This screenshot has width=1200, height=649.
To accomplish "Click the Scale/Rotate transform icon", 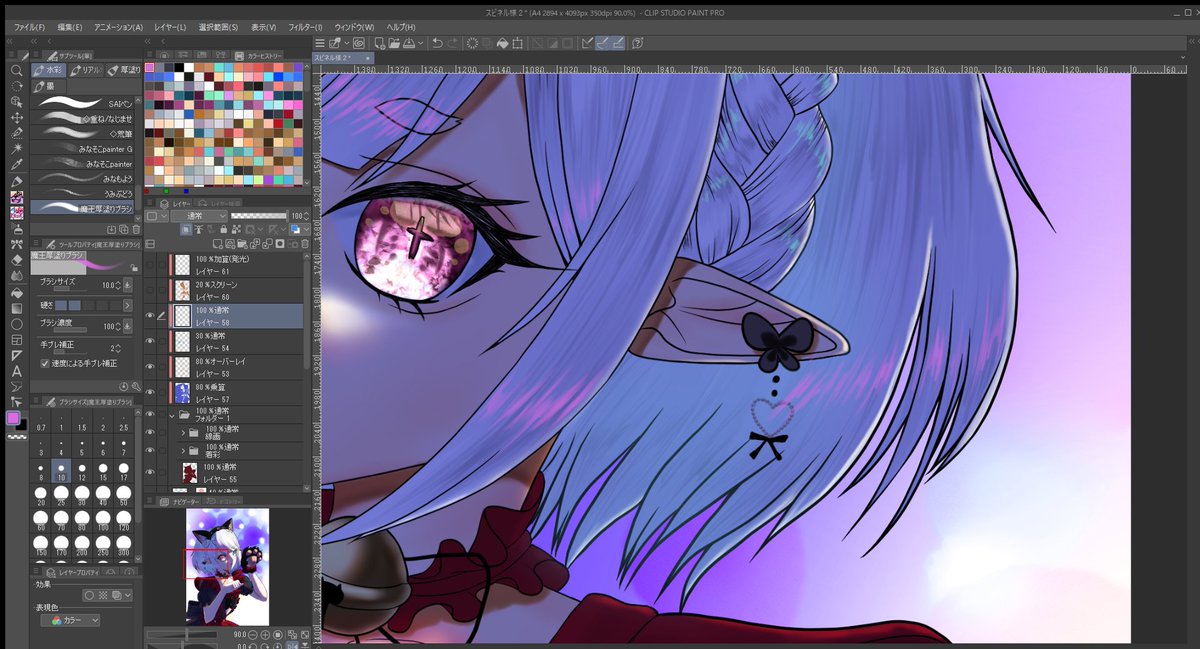I will (x=519, y=43).
